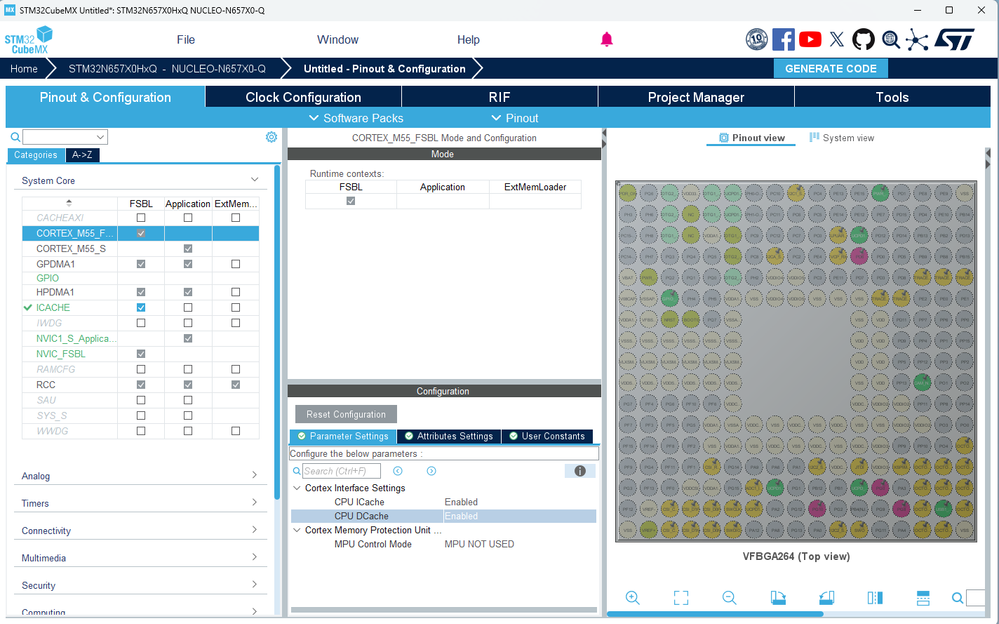Collapse the System Core category

[254, 180]
